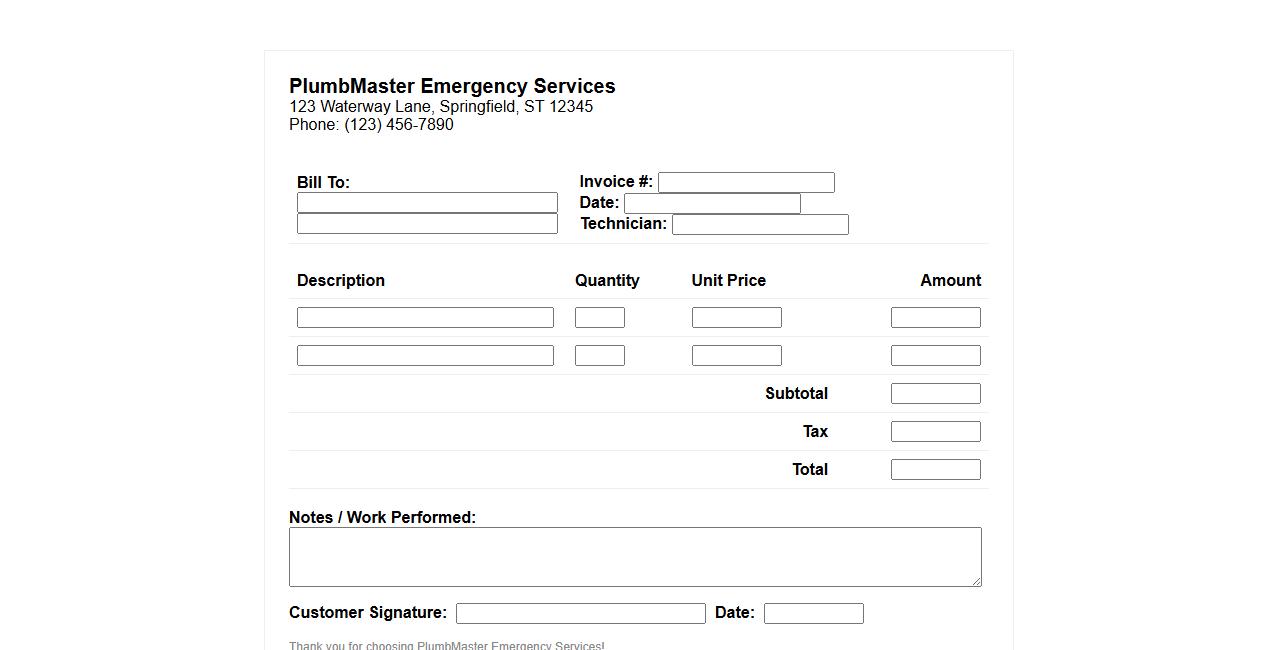Click the Notes / Work Performed textarea
The width and height of the screenshot is (1278, 650).
(635, 556)
